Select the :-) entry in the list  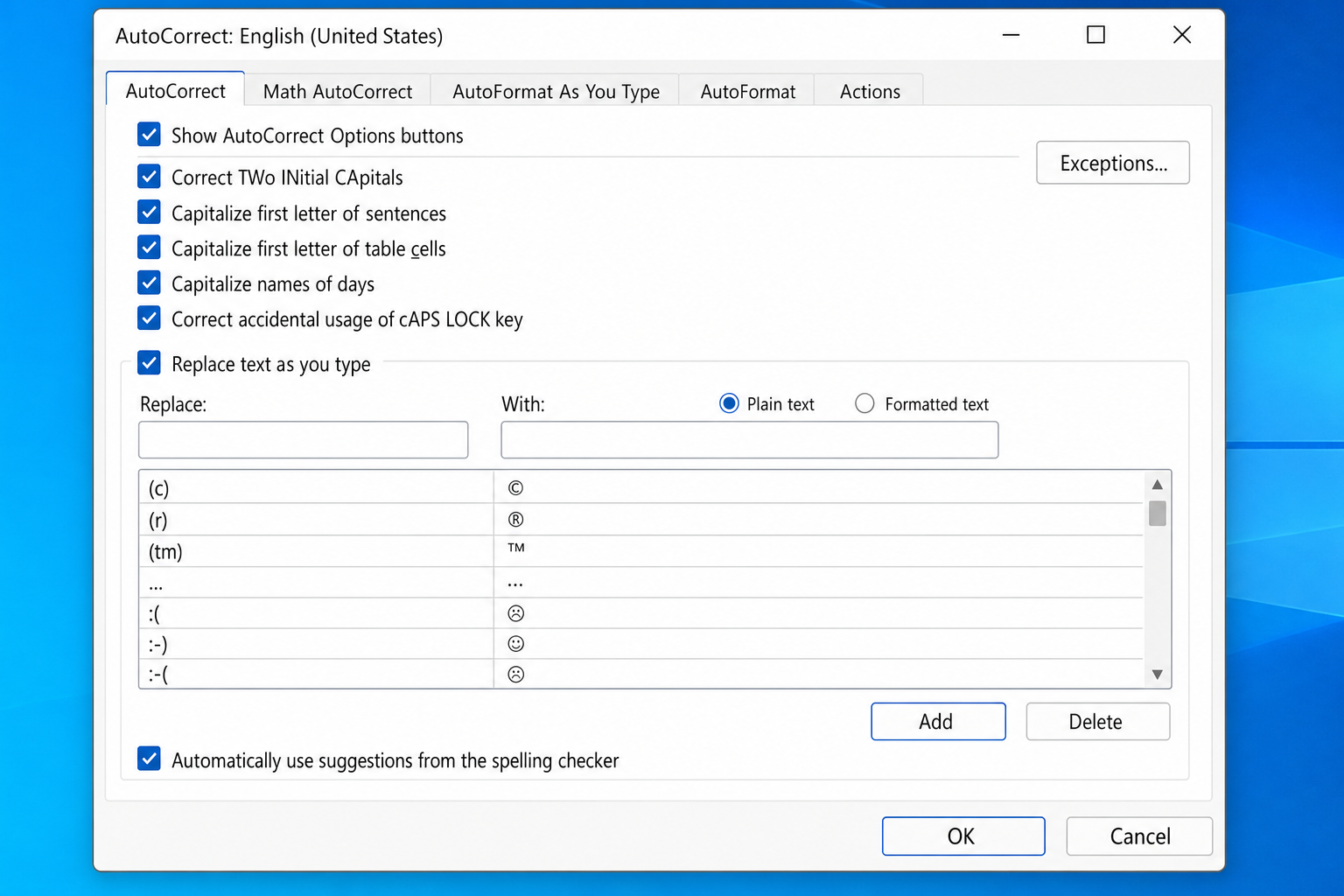pyautogui.click(x=316, y=644)
